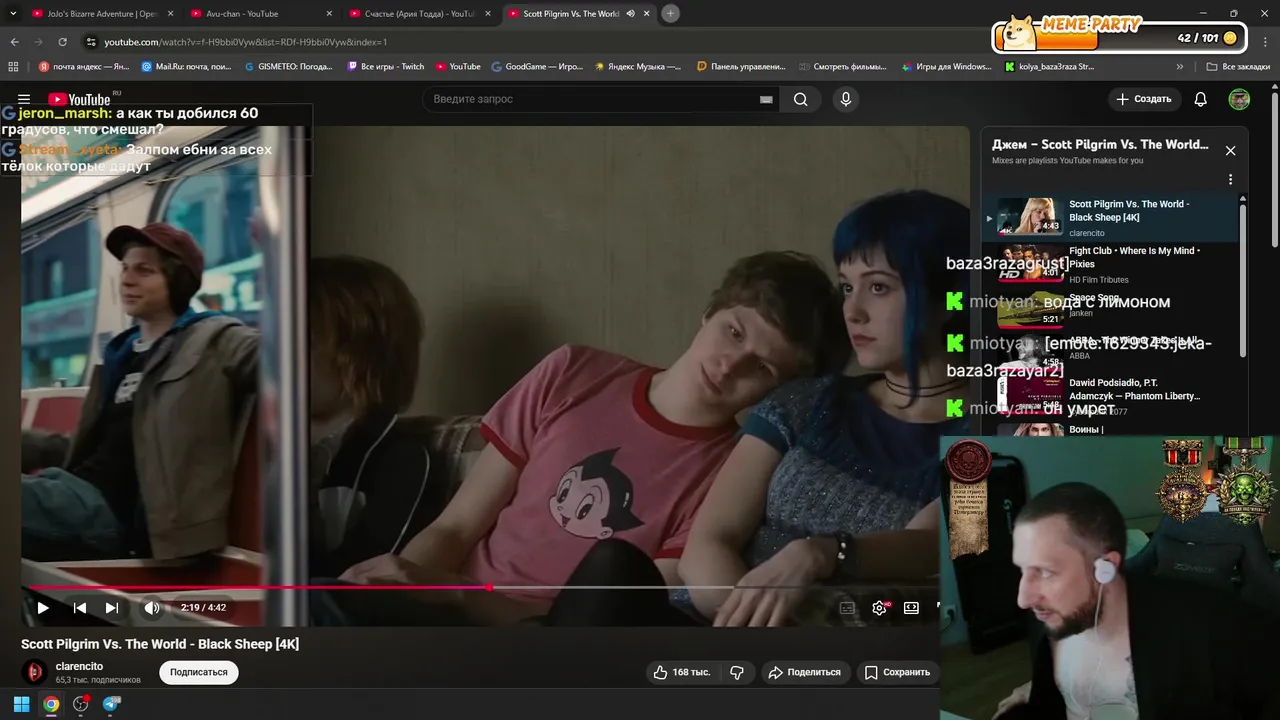
Task: Close the Джем mix playlist panel
Action: 1230,151
